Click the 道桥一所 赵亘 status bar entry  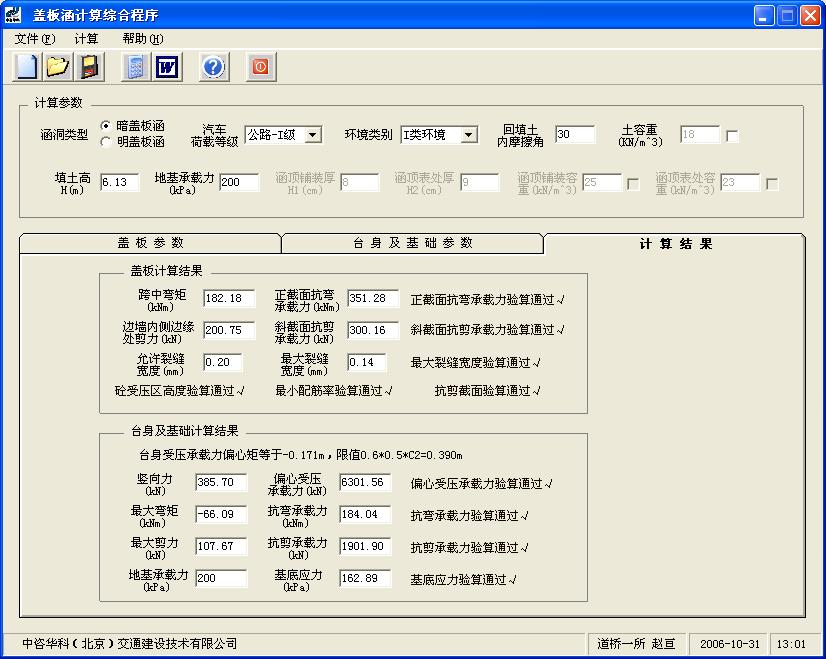click(636, 644)
